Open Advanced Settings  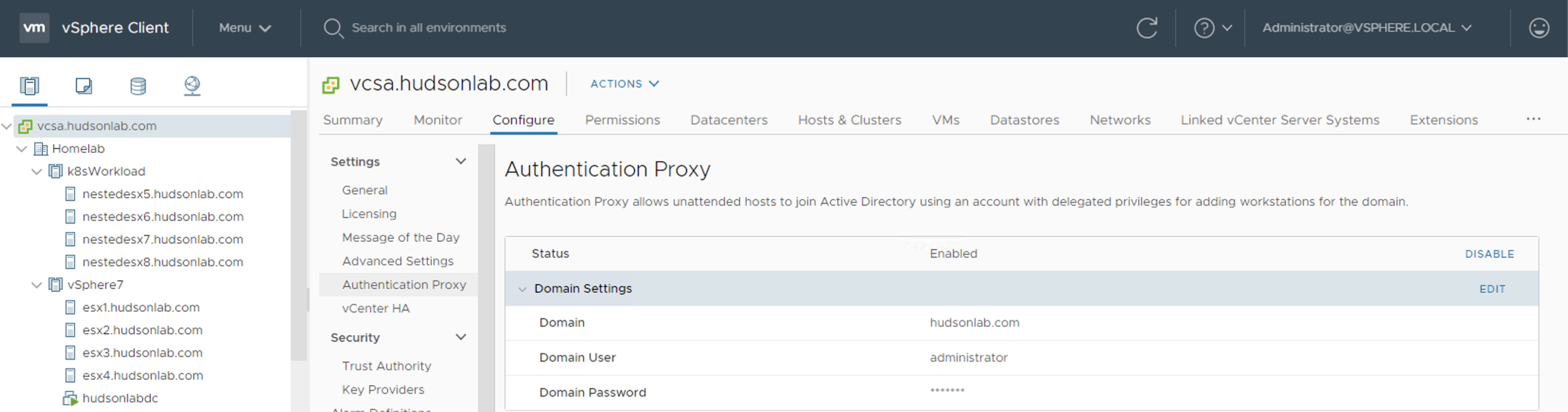397,261
